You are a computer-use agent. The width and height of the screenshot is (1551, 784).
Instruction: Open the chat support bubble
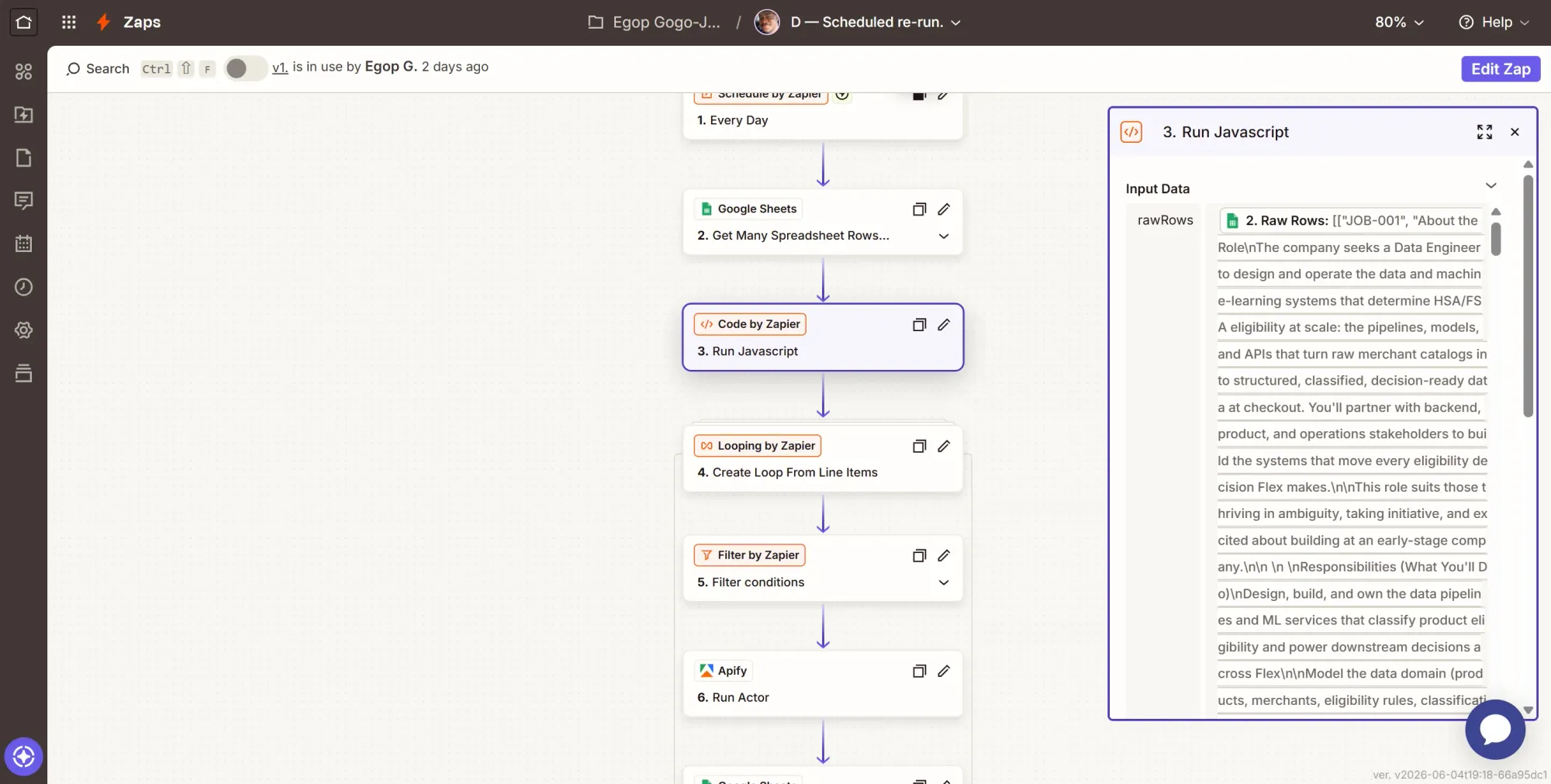tap(1495, 730)
